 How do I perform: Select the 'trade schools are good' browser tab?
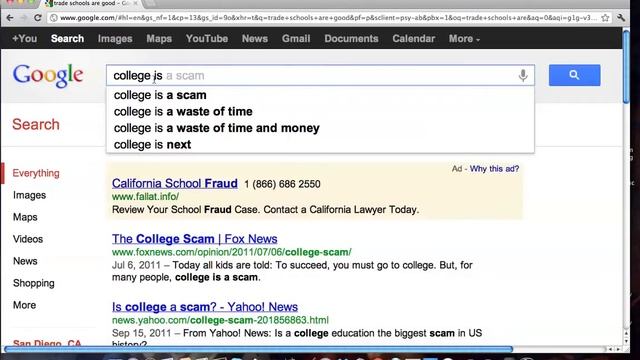pos(92,4)
